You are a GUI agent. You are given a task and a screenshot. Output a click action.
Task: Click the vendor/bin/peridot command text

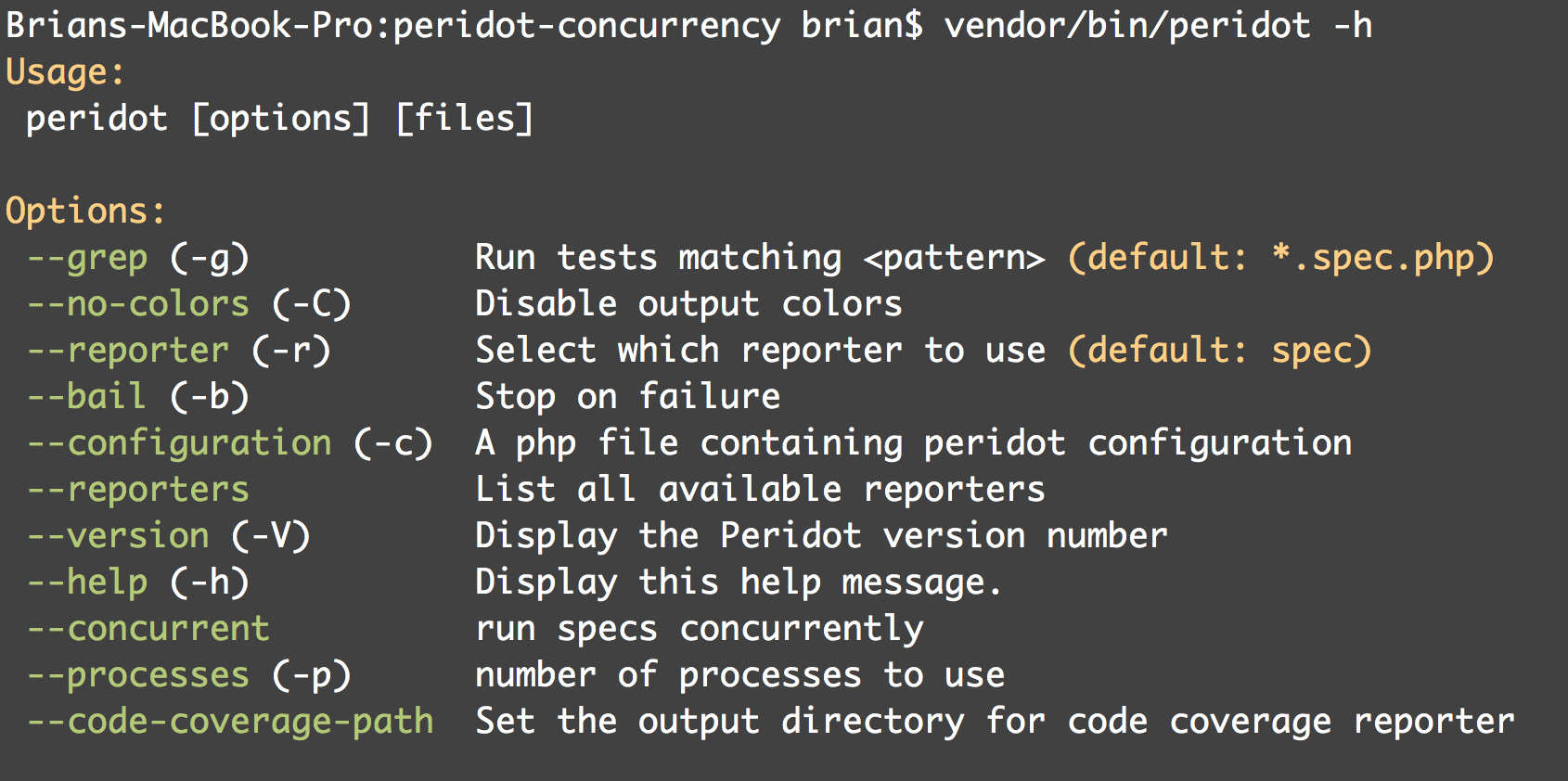click(x=1127, y=26)
